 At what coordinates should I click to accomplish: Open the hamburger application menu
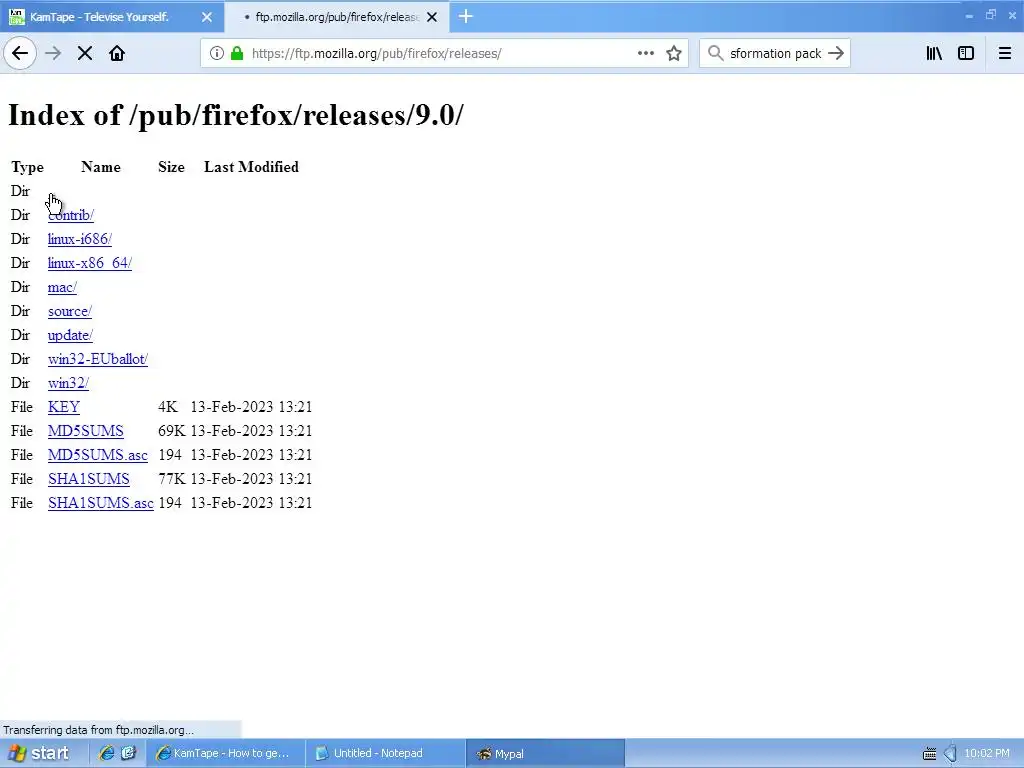pos(1004,54)
